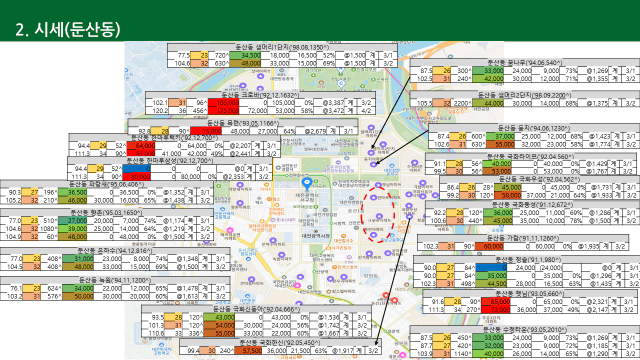Screen dimensions: 640x360
Task: Select the 샘머리1단지 table header
Action: click(282, 47)
